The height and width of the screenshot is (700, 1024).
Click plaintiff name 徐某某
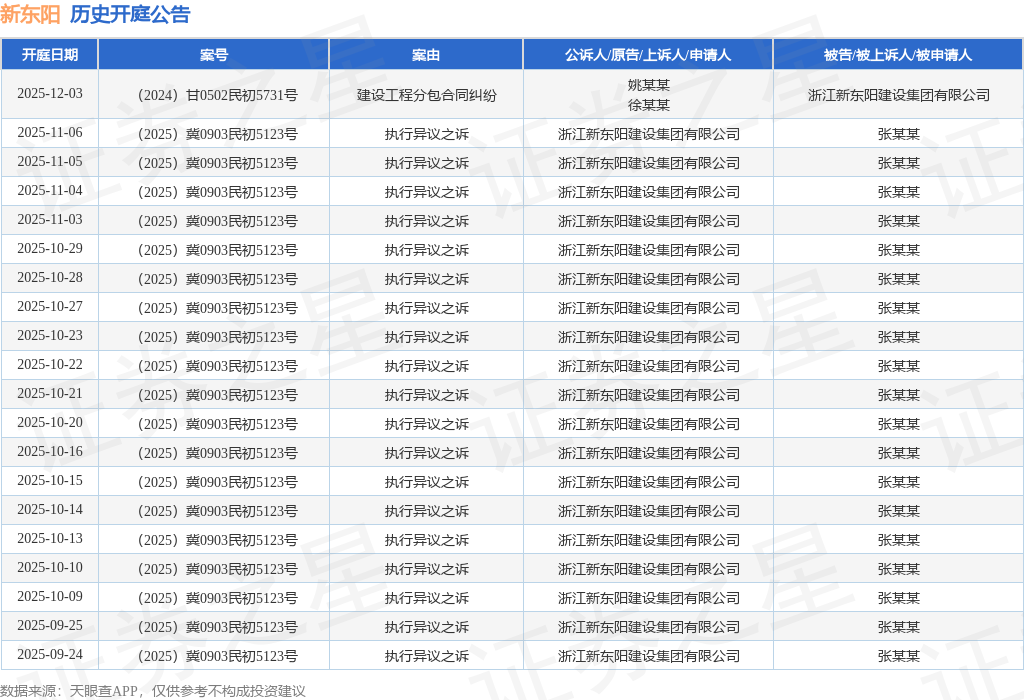pyautogui.click(x=648, y=105)
